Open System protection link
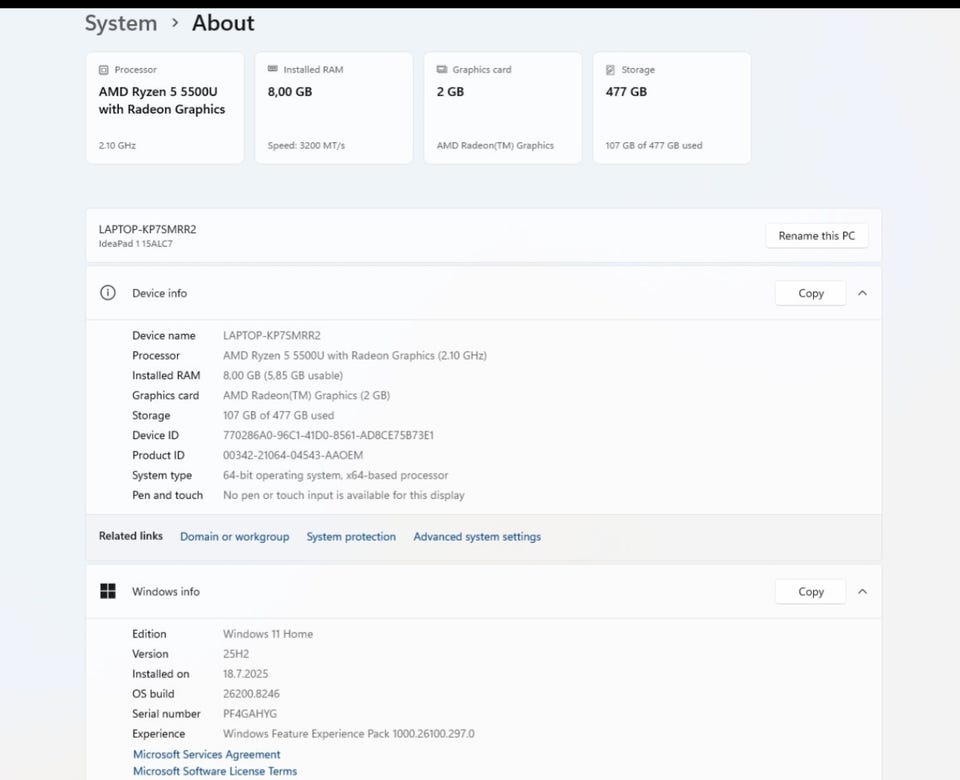960x780 pixels. tap(351, 536)
